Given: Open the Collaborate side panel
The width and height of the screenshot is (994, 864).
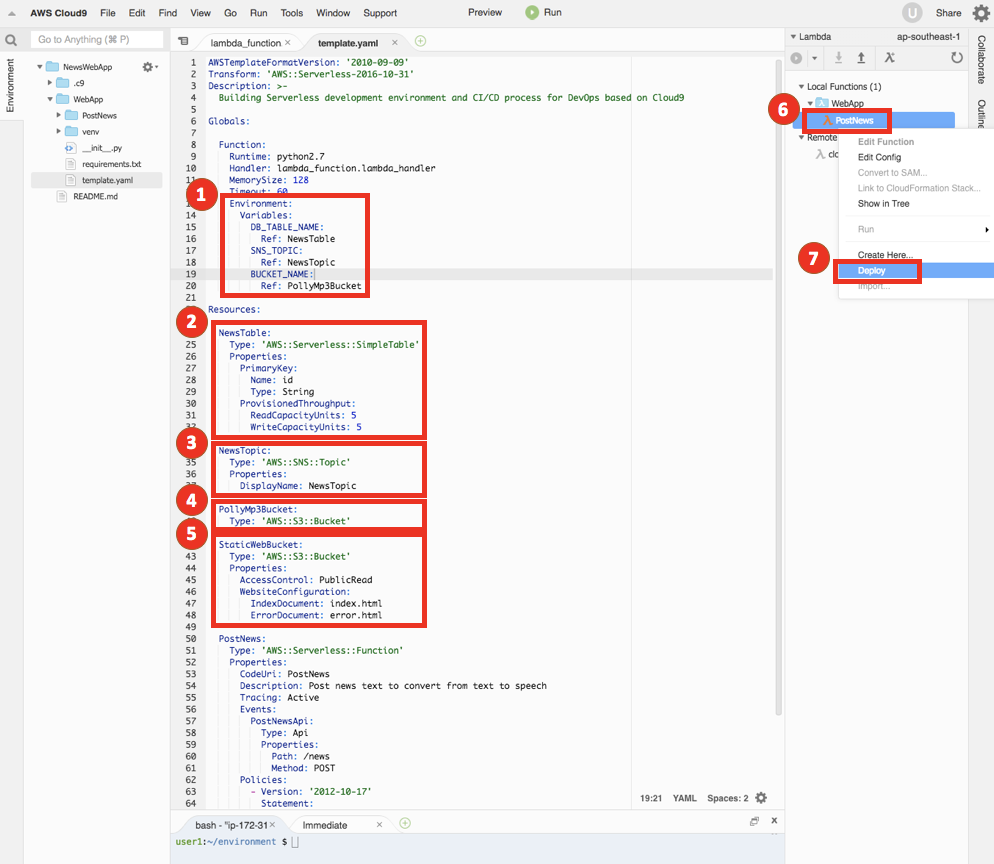Looking at the screenshot, I should pos(981,60).
